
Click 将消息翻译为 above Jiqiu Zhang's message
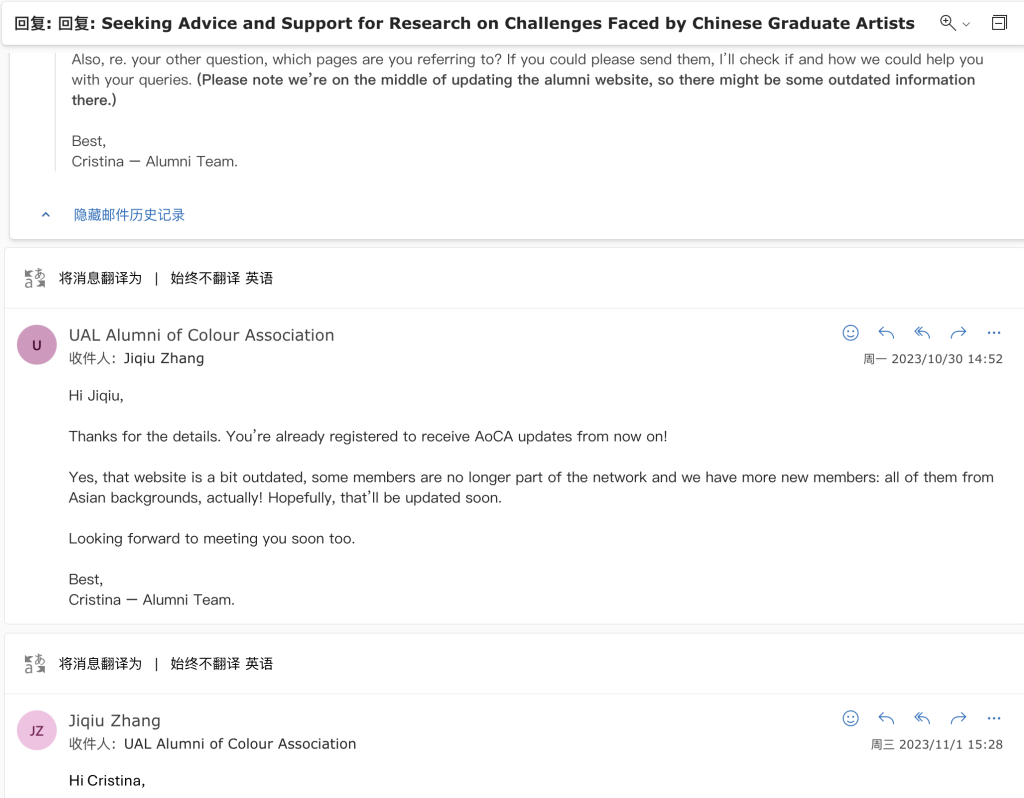pyautogui.click(x=100, y=663)
